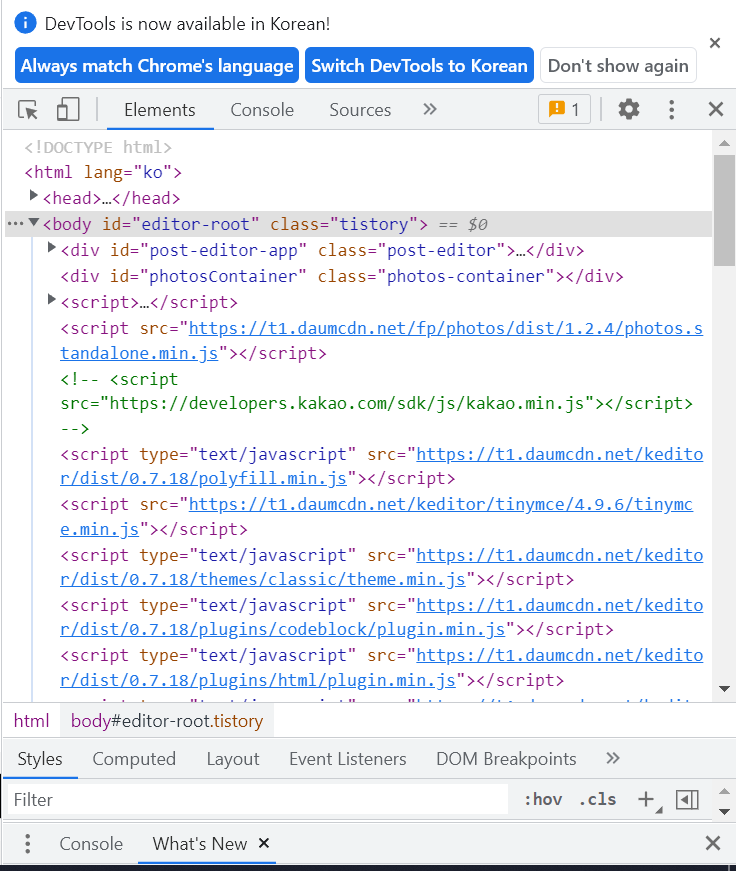Image resolution: width=736 pixels, height=871 pixels.
Task: Open the Layout tab
Action: [233, 759]
